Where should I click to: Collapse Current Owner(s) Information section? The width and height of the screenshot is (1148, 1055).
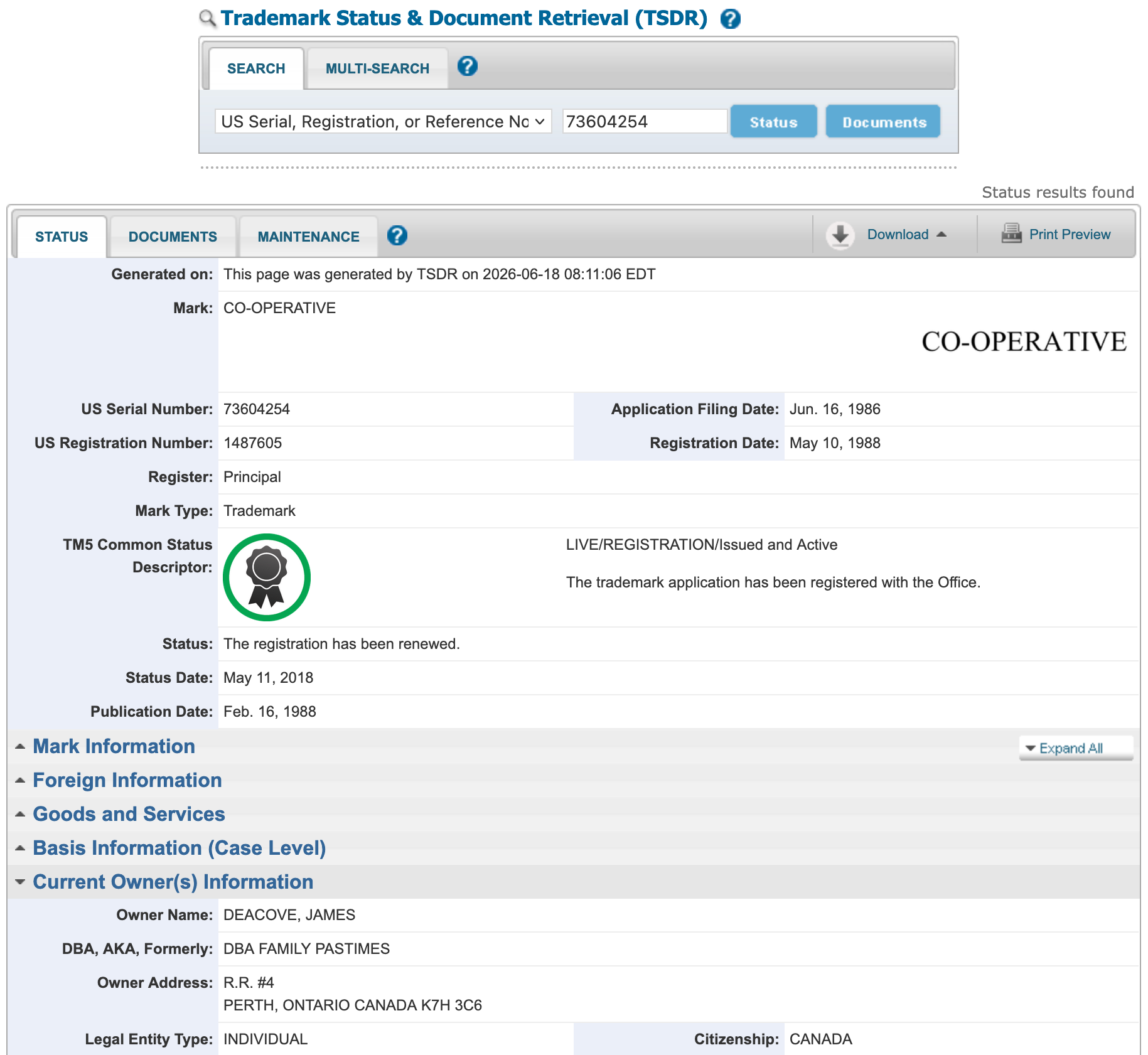click(173, 882)
